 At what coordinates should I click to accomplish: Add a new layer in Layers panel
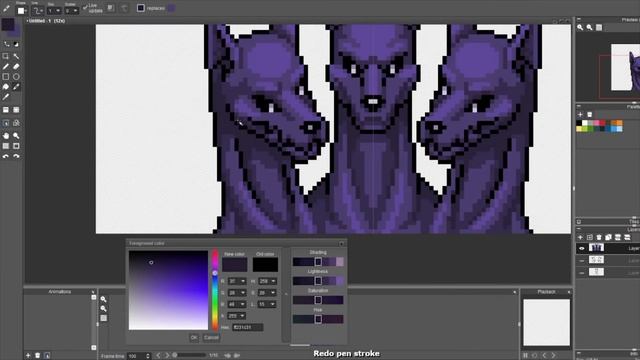tap(580, 237)
